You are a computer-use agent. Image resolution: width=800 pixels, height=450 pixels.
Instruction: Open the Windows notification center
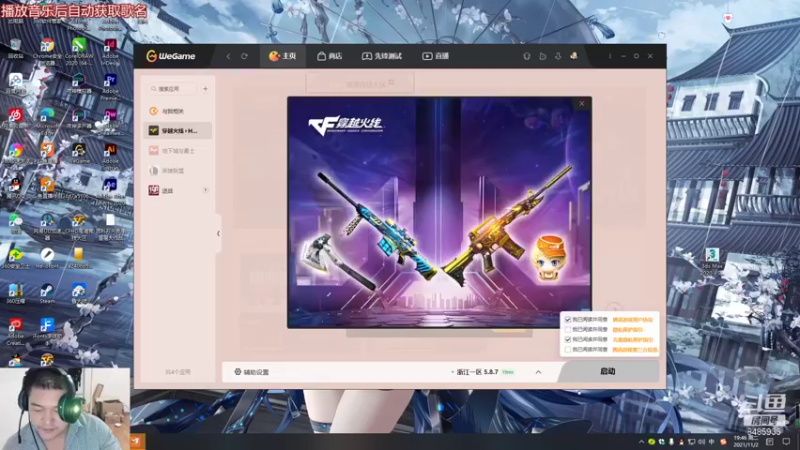coord(786,442)
